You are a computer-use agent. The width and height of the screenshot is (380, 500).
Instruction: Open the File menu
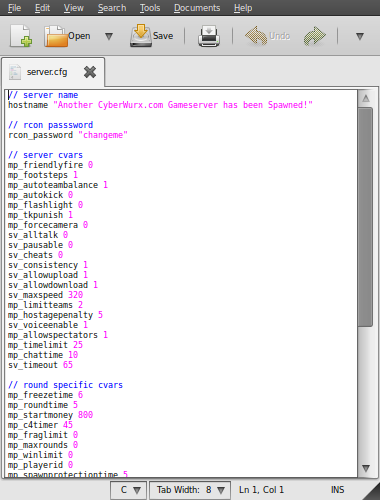coord(14,8)
